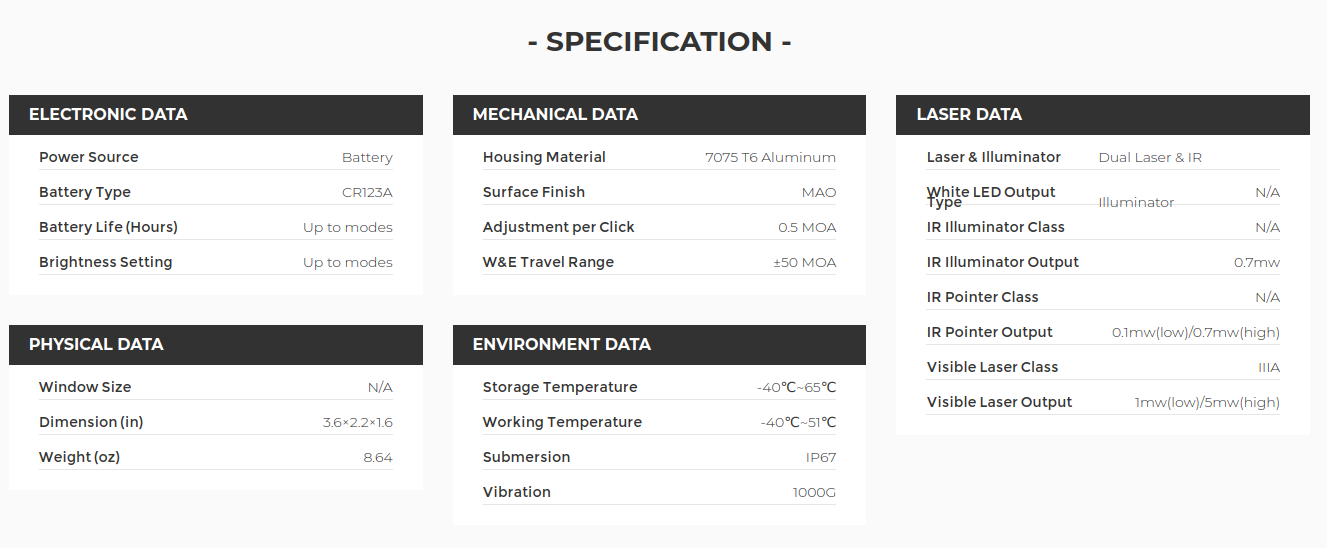Click the Visible Laser Class IIIA value
The height and width of the screenshot is (548, 1327).
pos(1269,368)
